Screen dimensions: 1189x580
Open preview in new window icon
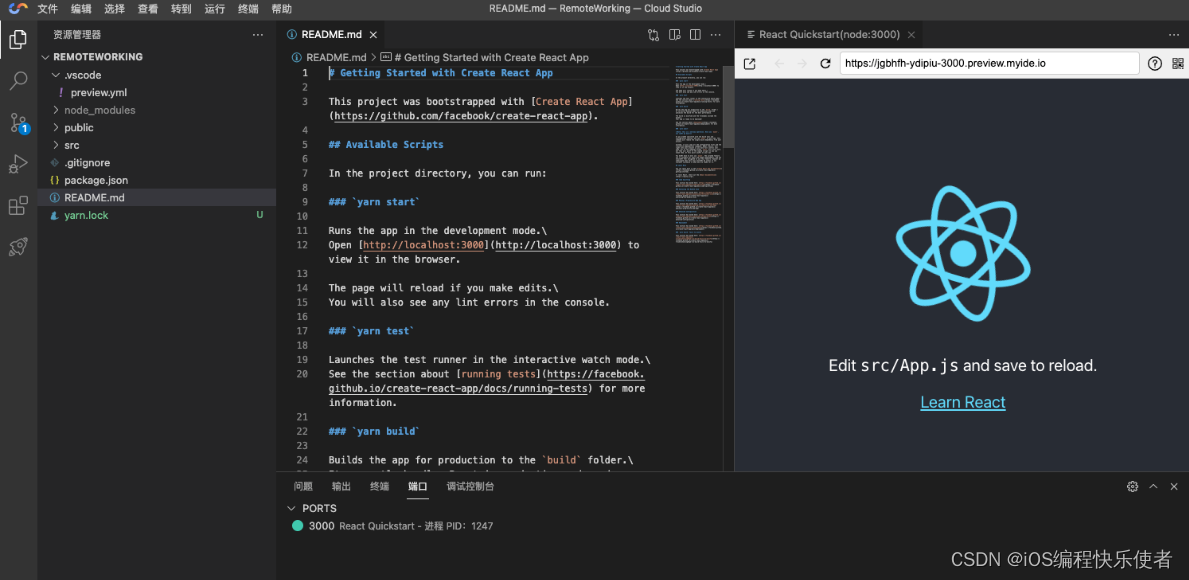click(x=749, y=64)
